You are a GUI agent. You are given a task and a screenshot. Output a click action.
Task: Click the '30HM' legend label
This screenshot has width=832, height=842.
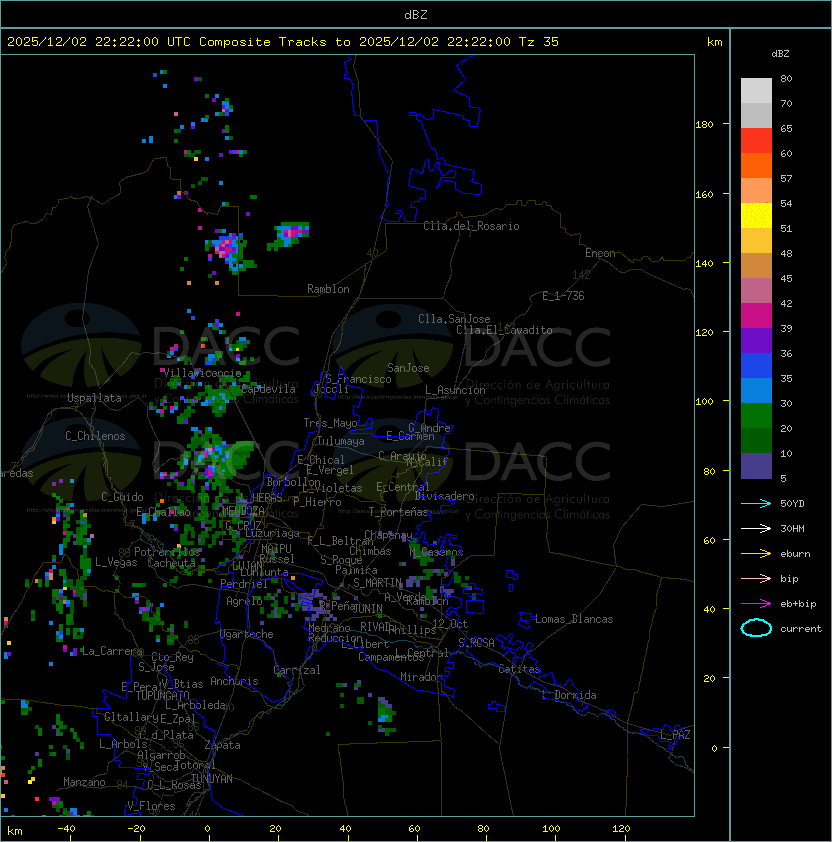click(792, 528)
